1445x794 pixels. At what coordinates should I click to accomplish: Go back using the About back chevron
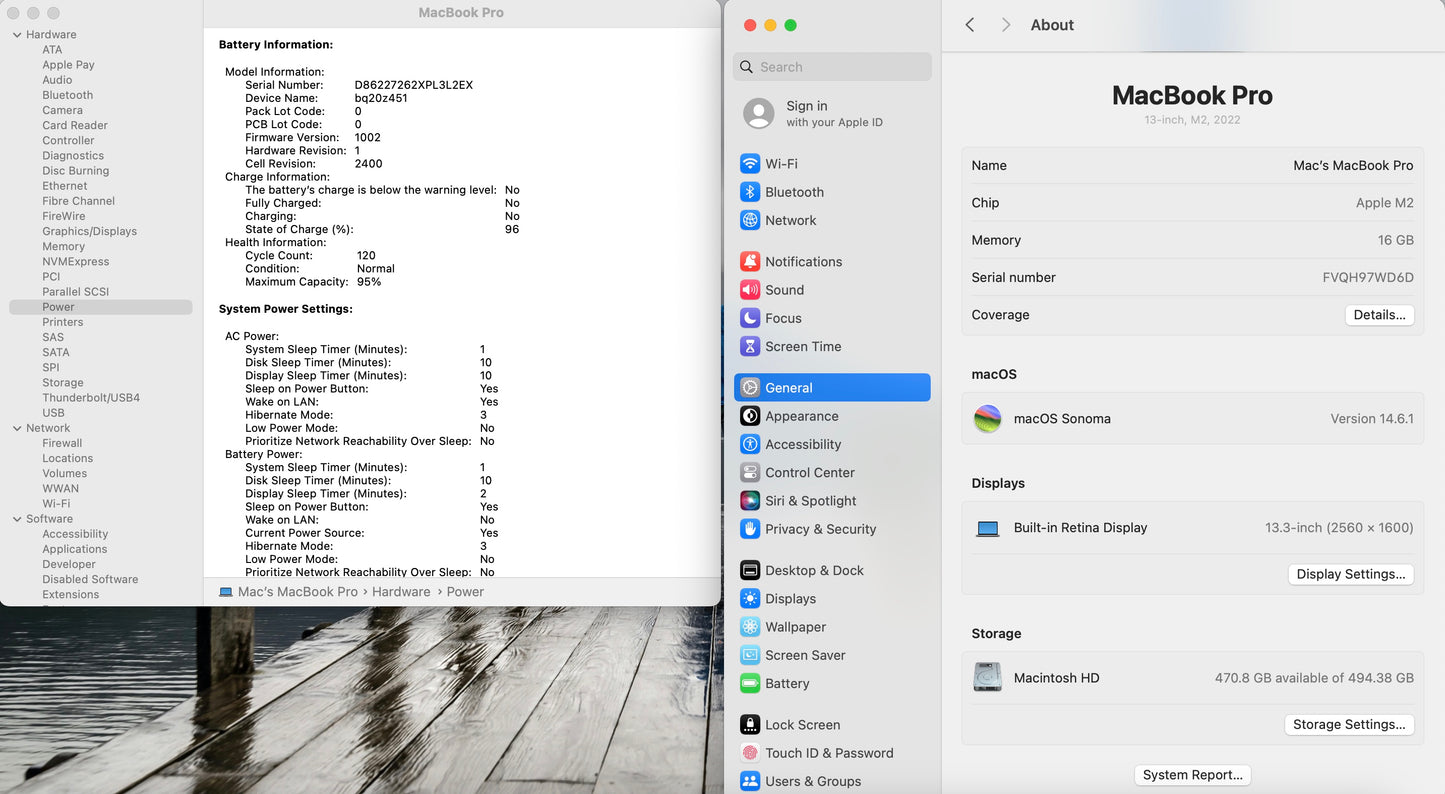(x=970, y=25)
